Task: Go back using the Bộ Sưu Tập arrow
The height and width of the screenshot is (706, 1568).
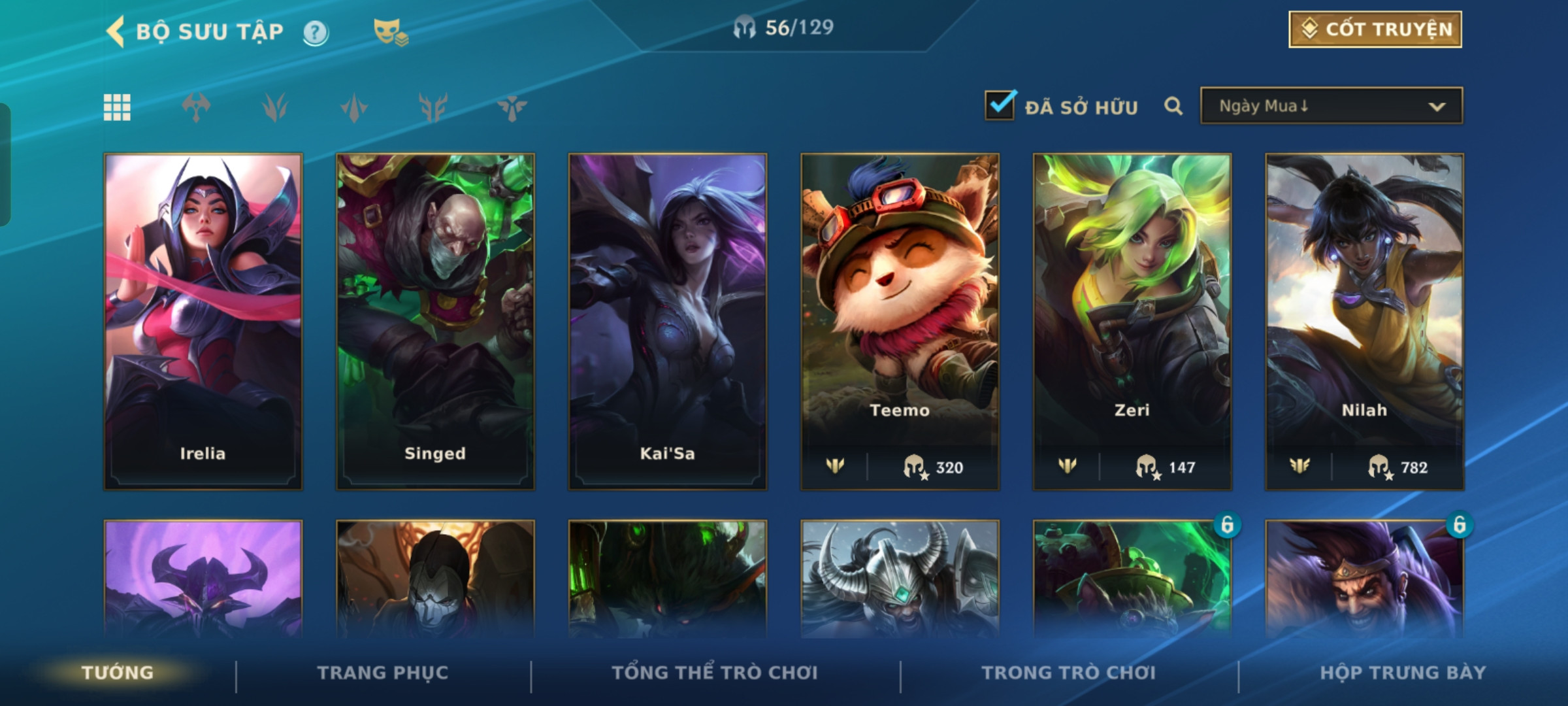Action: tap(115, 31)
